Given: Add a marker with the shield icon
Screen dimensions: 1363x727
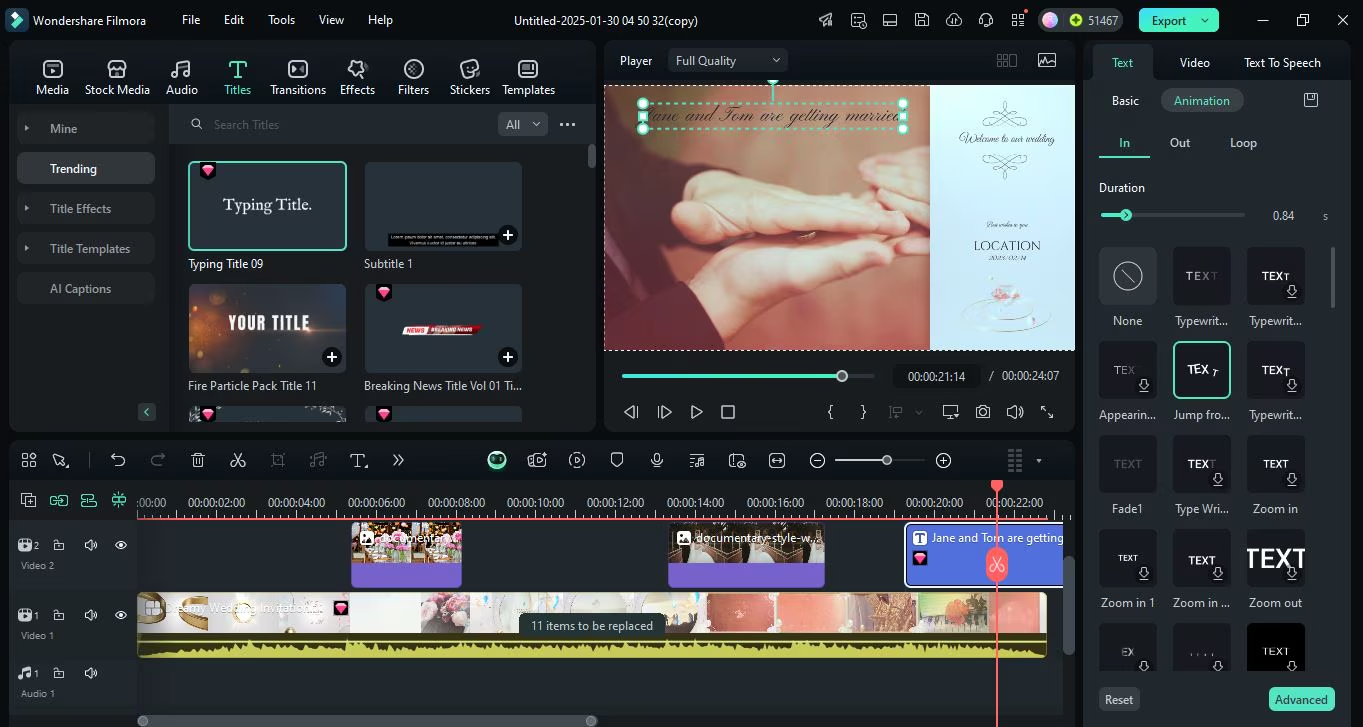Looking at the screenshot, I should 617,460.
